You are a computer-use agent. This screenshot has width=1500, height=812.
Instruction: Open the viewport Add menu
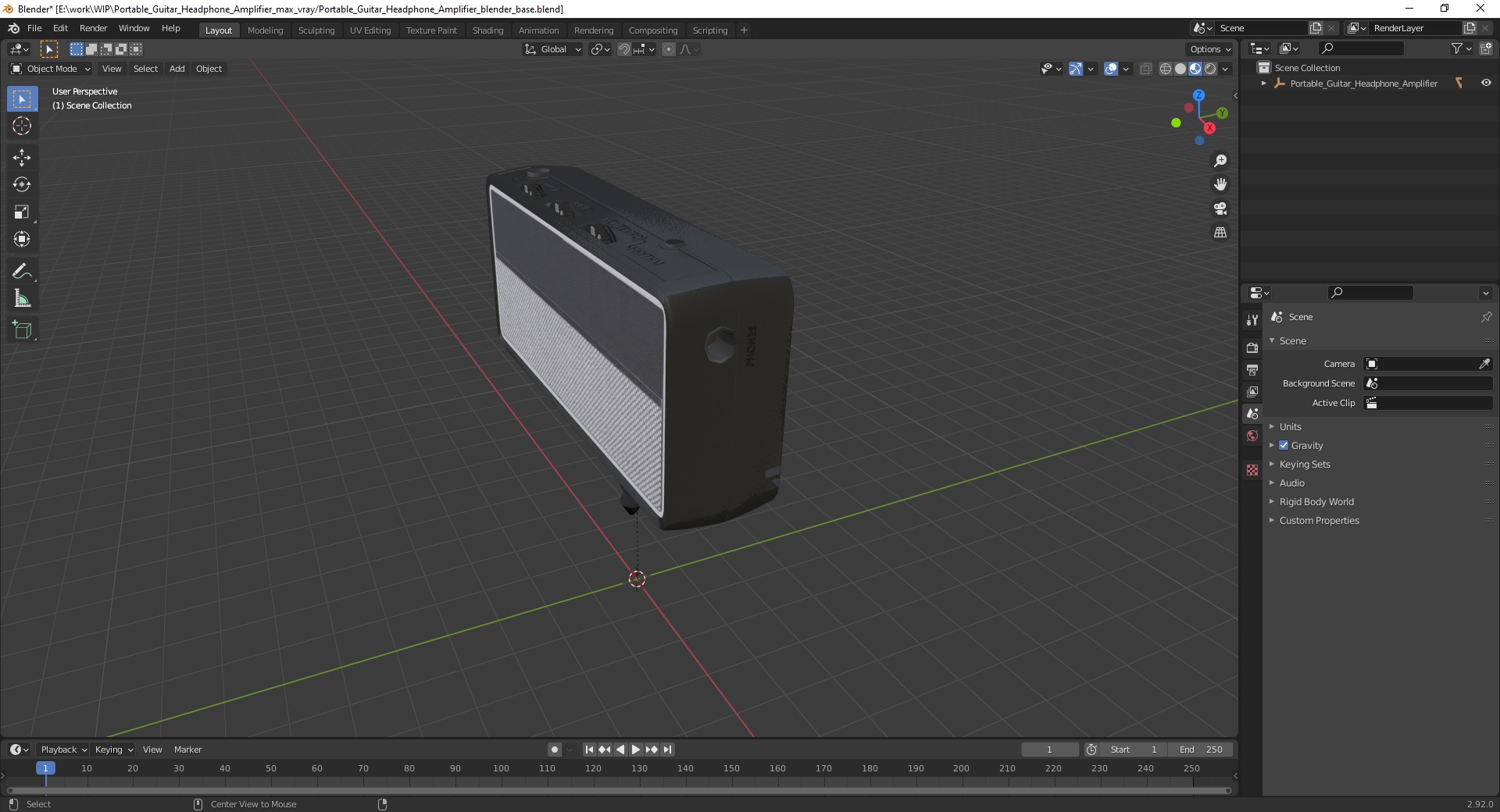point(177,69)
